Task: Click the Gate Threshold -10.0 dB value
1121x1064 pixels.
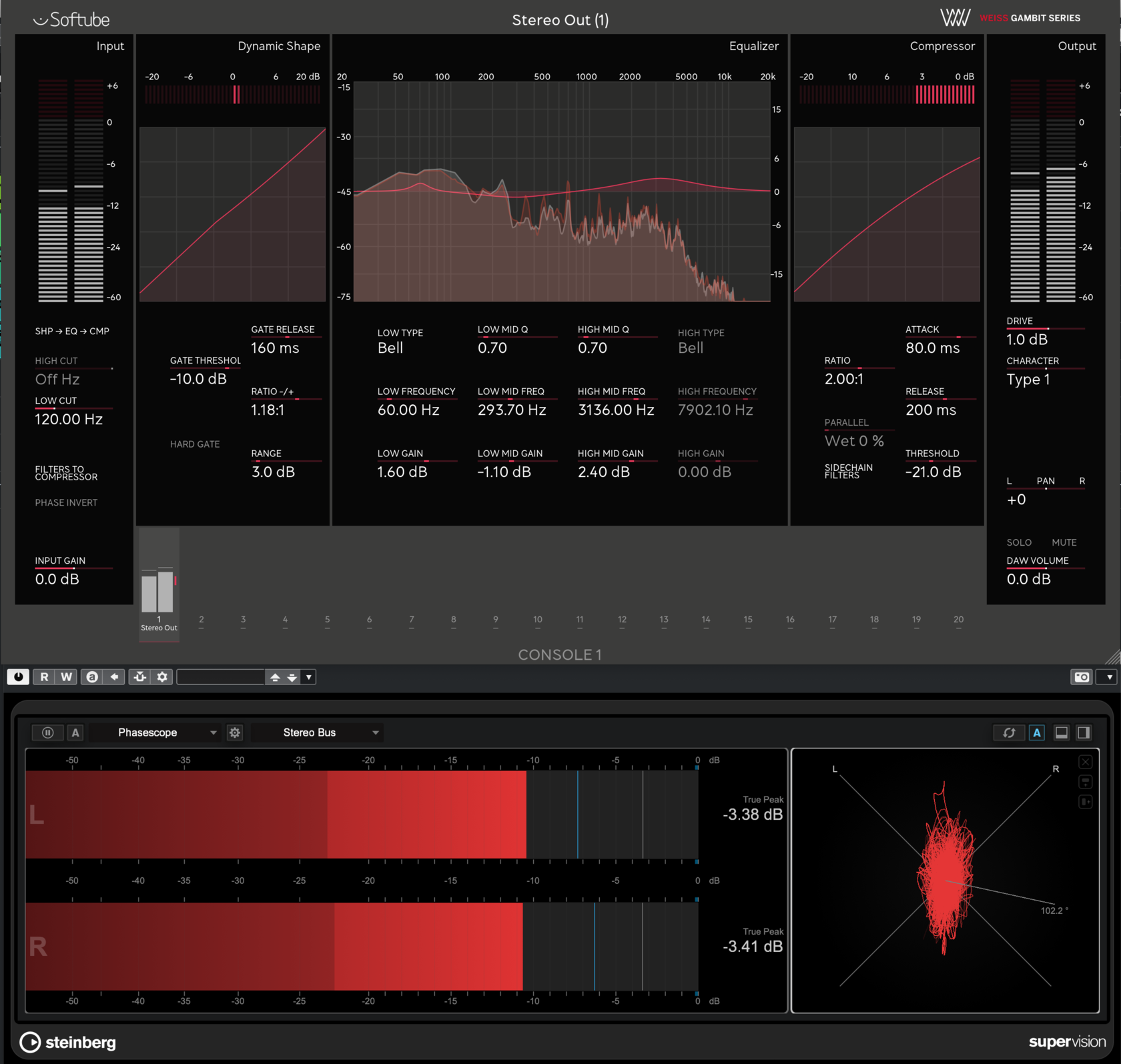Action: point(198,379)
